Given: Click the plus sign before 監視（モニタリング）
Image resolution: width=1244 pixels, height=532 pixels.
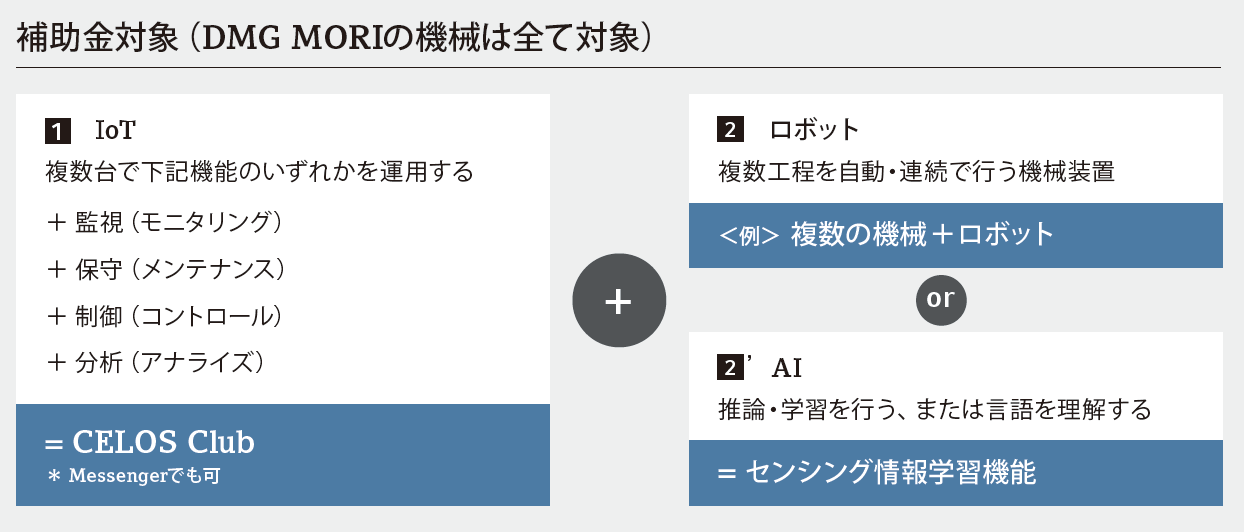Looking at the screenshot, I should [56, 222].
